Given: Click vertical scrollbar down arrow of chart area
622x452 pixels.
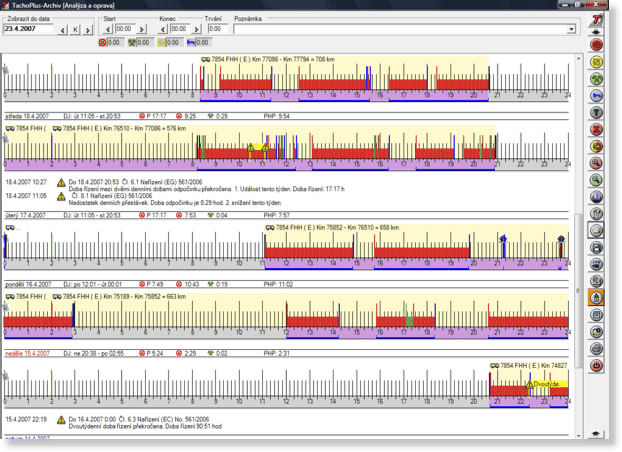Looking at the screenshot, I should [x=578, y=435].
